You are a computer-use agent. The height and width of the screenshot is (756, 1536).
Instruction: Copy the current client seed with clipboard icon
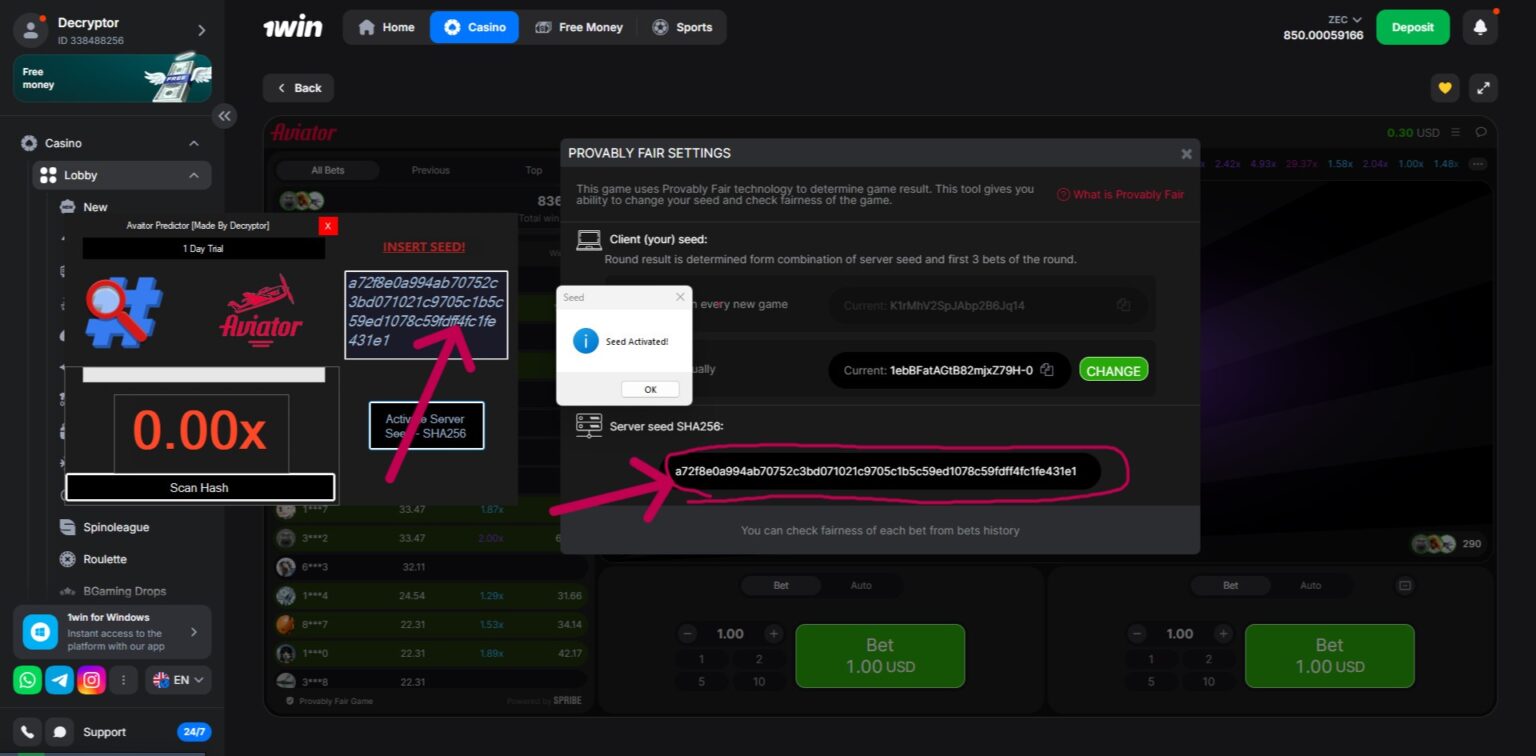(1046, 370)
